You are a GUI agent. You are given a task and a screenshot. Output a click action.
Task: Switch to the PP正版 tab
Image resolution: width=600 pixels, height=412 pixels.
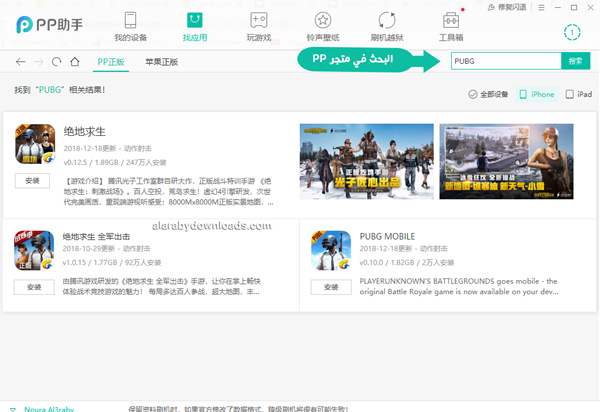pos(111,62)
